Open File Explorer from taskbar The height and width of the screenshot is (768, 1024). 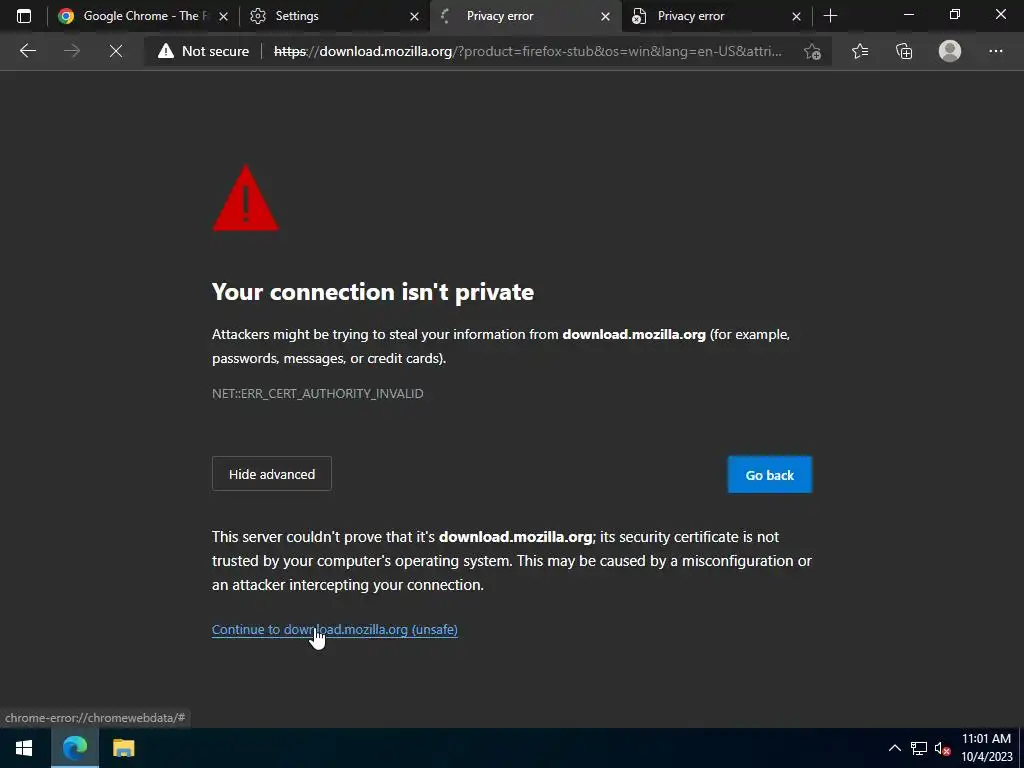[123, 748]
